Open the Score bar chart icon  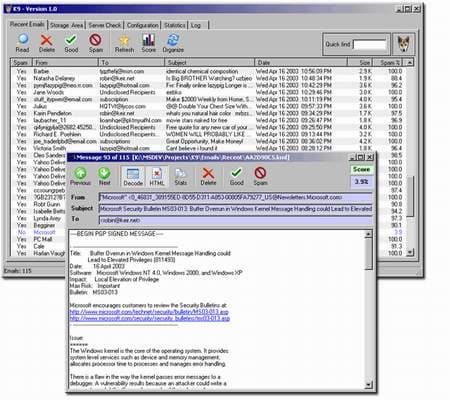(x=148, y=43)
